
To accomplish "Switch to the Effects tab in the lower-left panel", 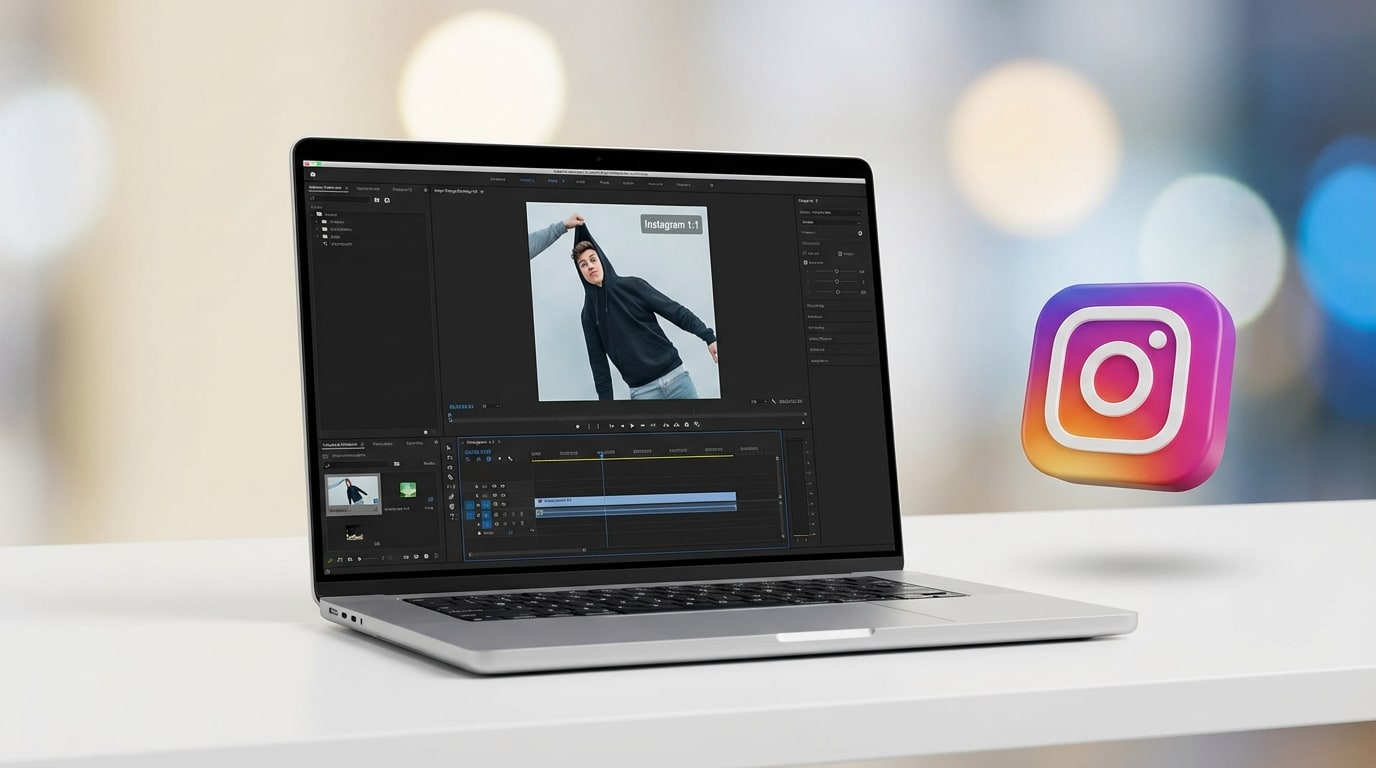I will pos(383,444).
